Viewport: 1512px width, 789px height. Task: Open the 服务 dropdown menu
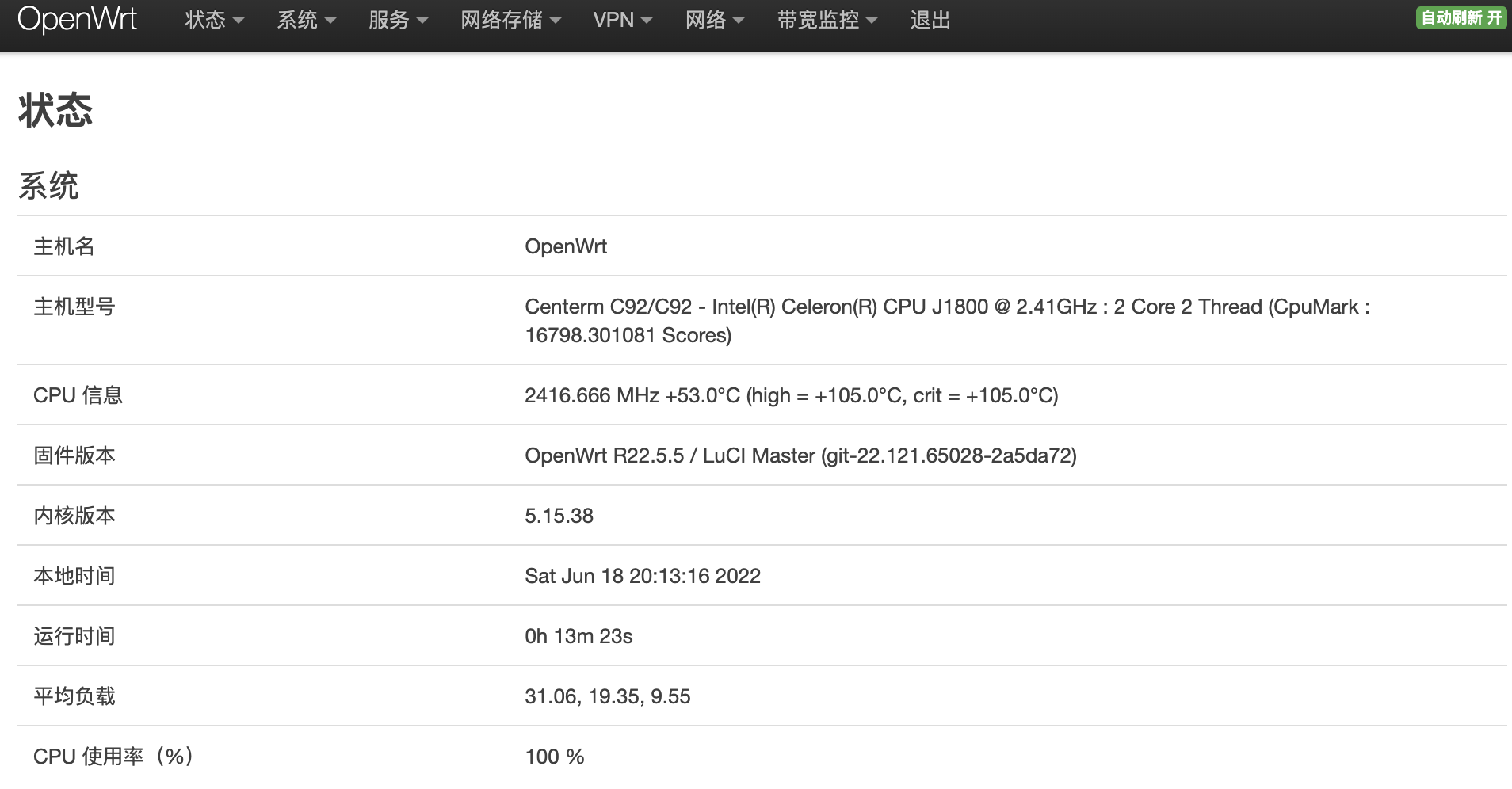click(x=397, y=20)
